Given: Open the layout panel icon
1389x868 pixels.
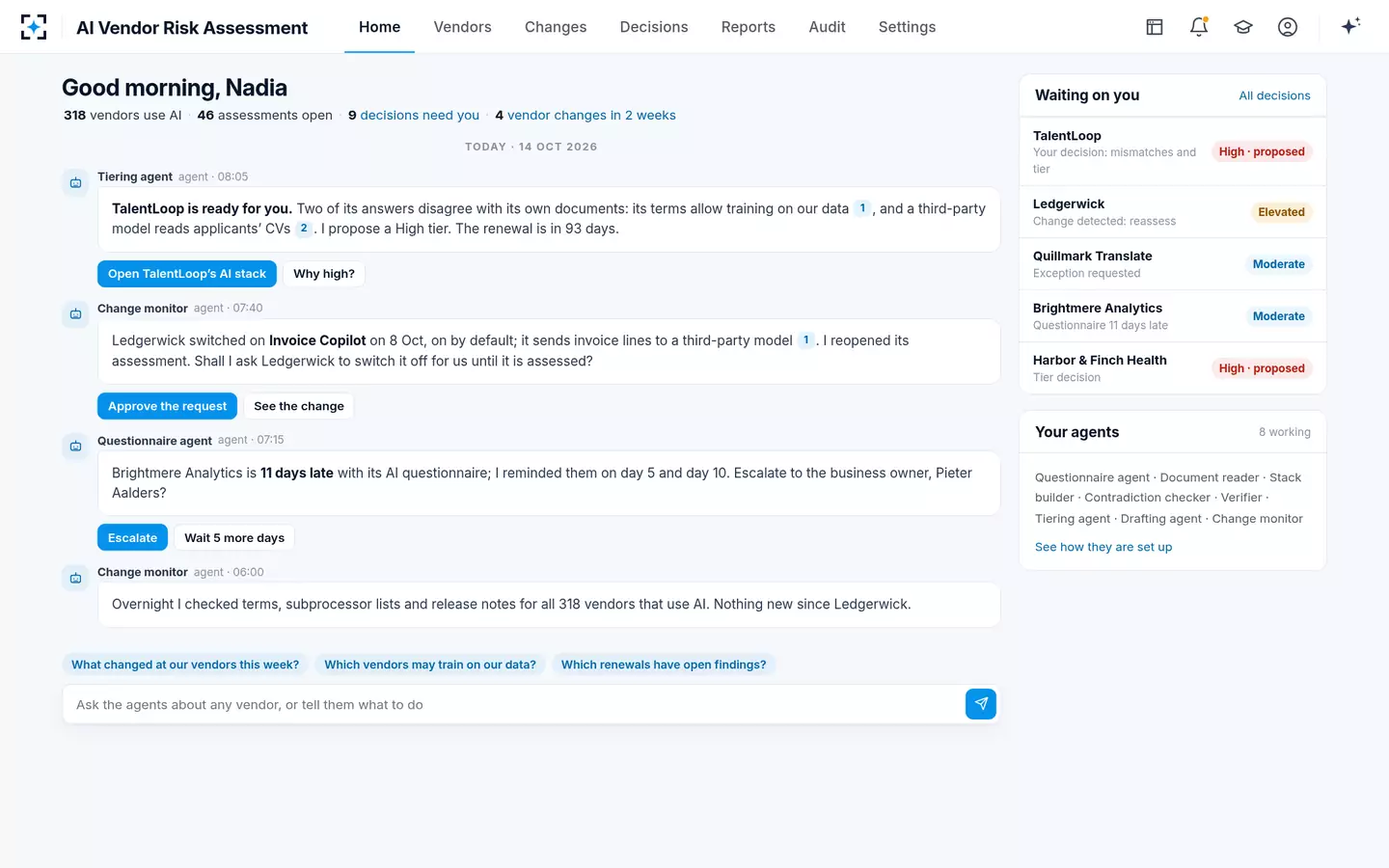Looking at the screenshot, I should click(x=1155, y=27).
